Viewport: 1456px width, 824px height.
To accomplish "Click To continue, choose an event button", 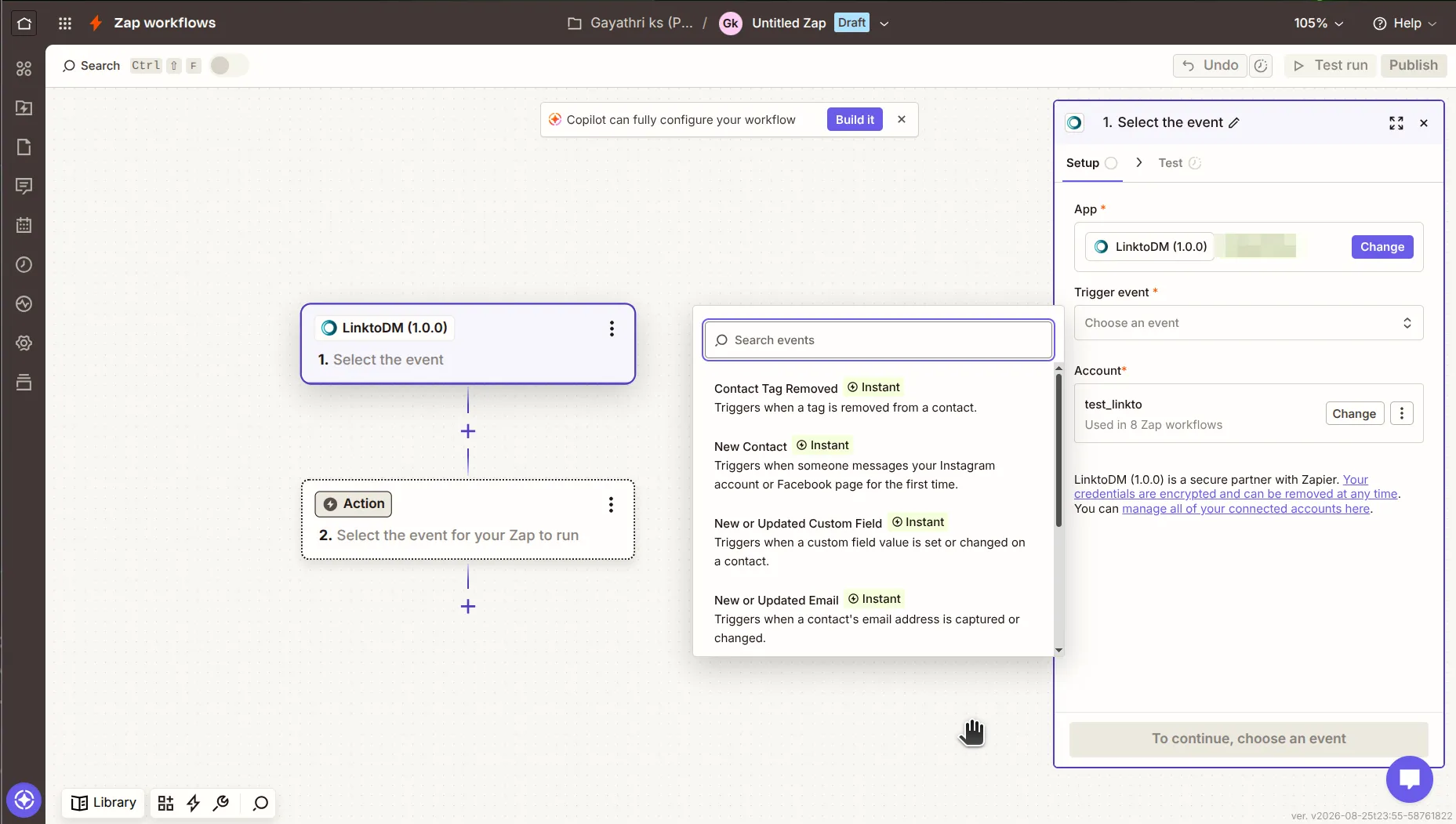I will (x=1248, y=739).
